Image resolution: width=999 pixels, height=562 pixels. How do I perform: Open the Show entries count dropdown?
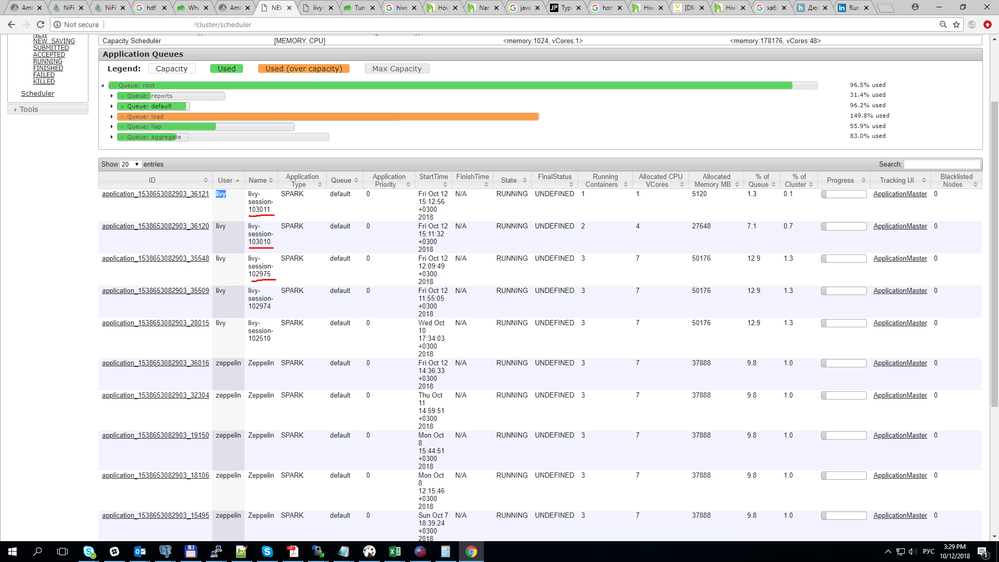tap(130, 164)
